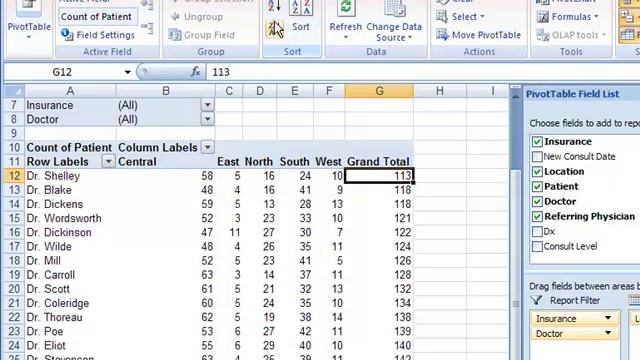
Task: Click Move PivotTable
Action: [479, 35]
